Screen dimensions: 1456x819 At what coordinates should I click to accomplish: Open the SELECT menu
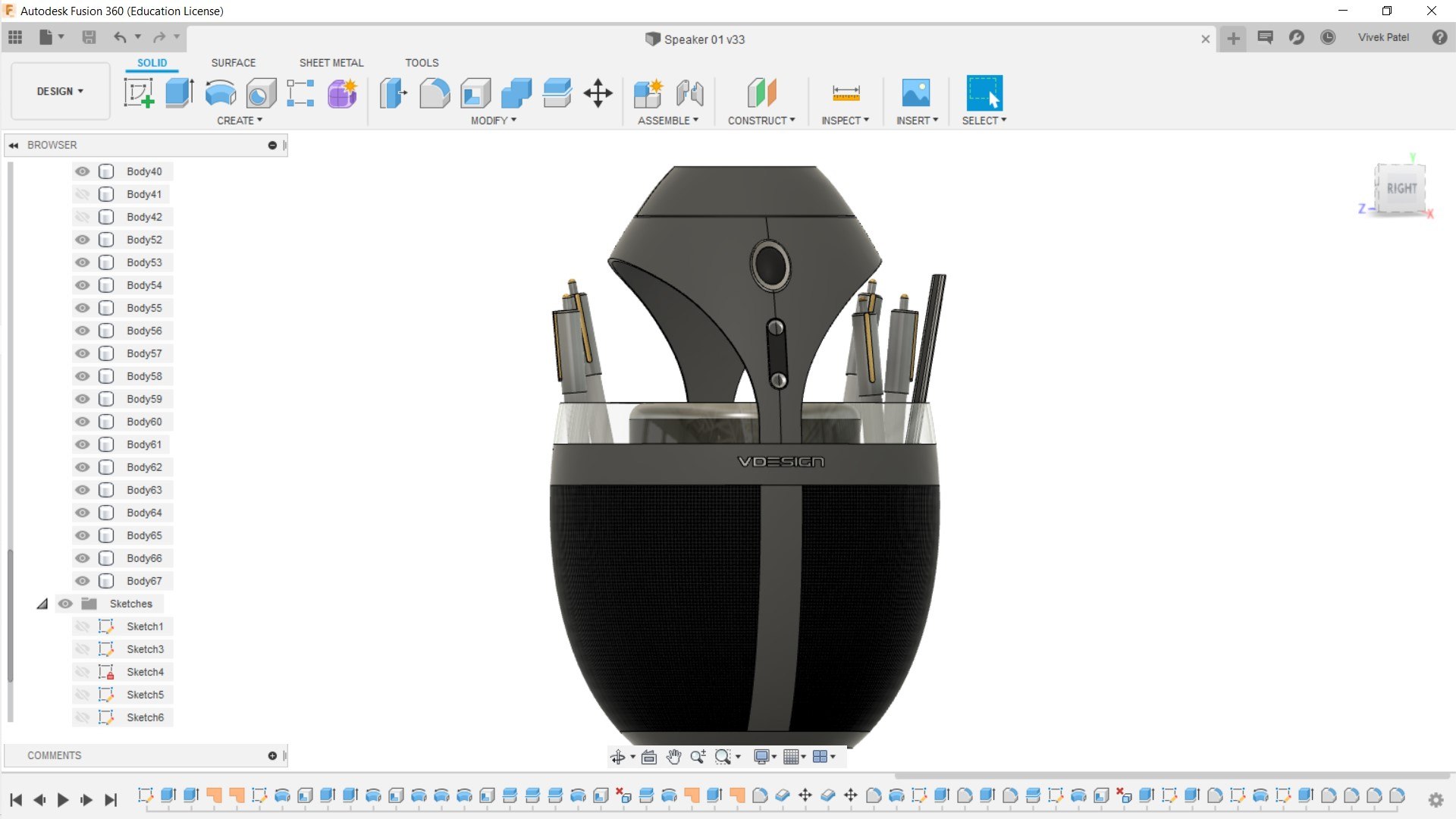(984, 121)
